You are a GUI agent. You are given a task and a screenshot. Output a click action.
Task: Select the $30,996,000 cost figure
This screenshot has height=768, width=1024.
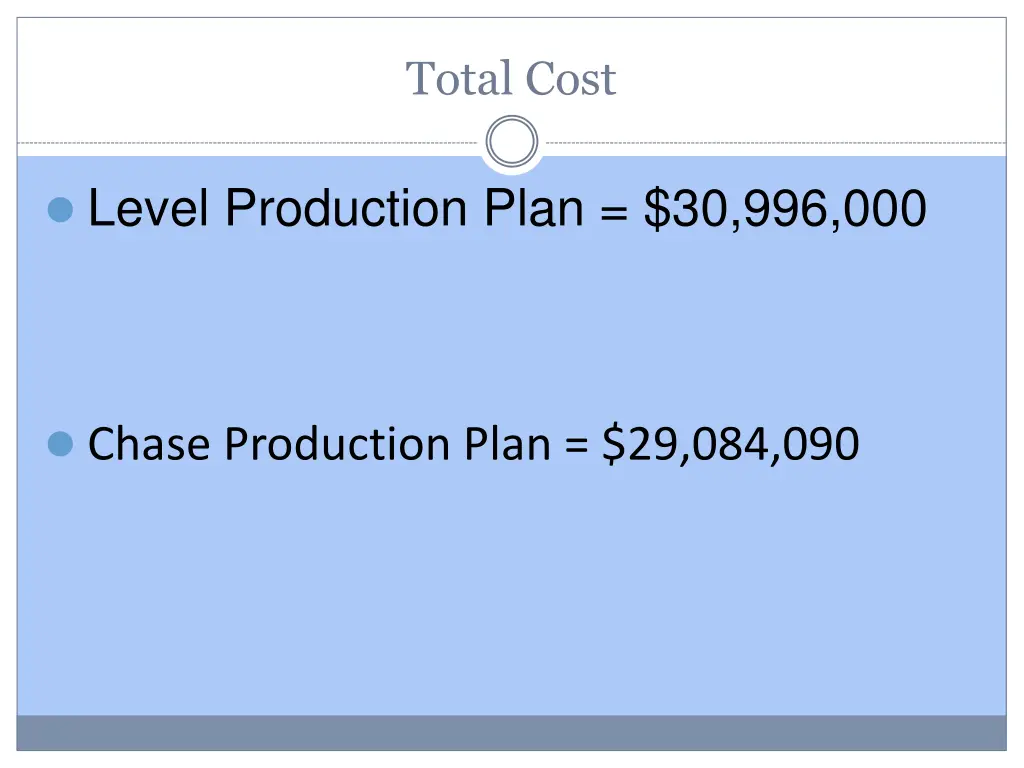[785, 210]
